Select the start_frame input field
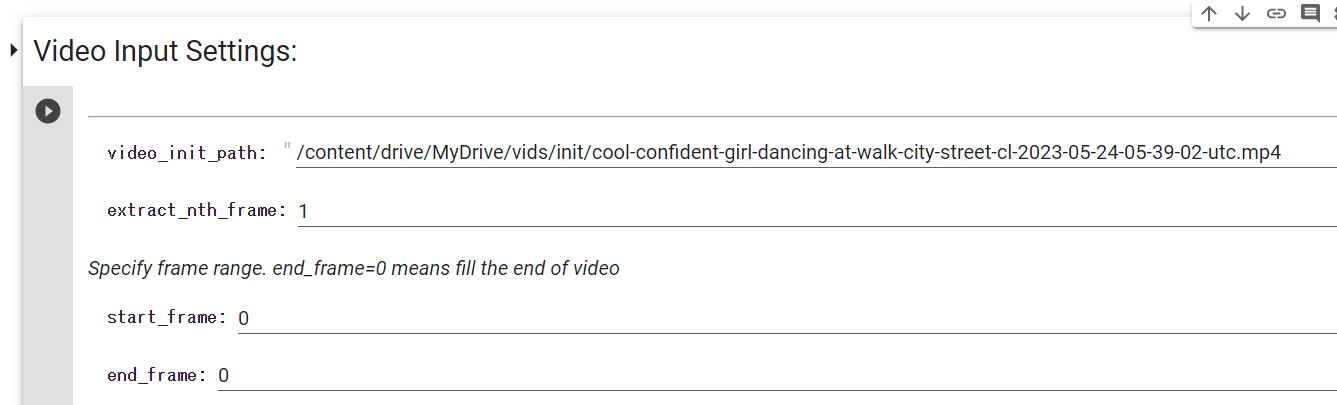 tap(787, 318)
